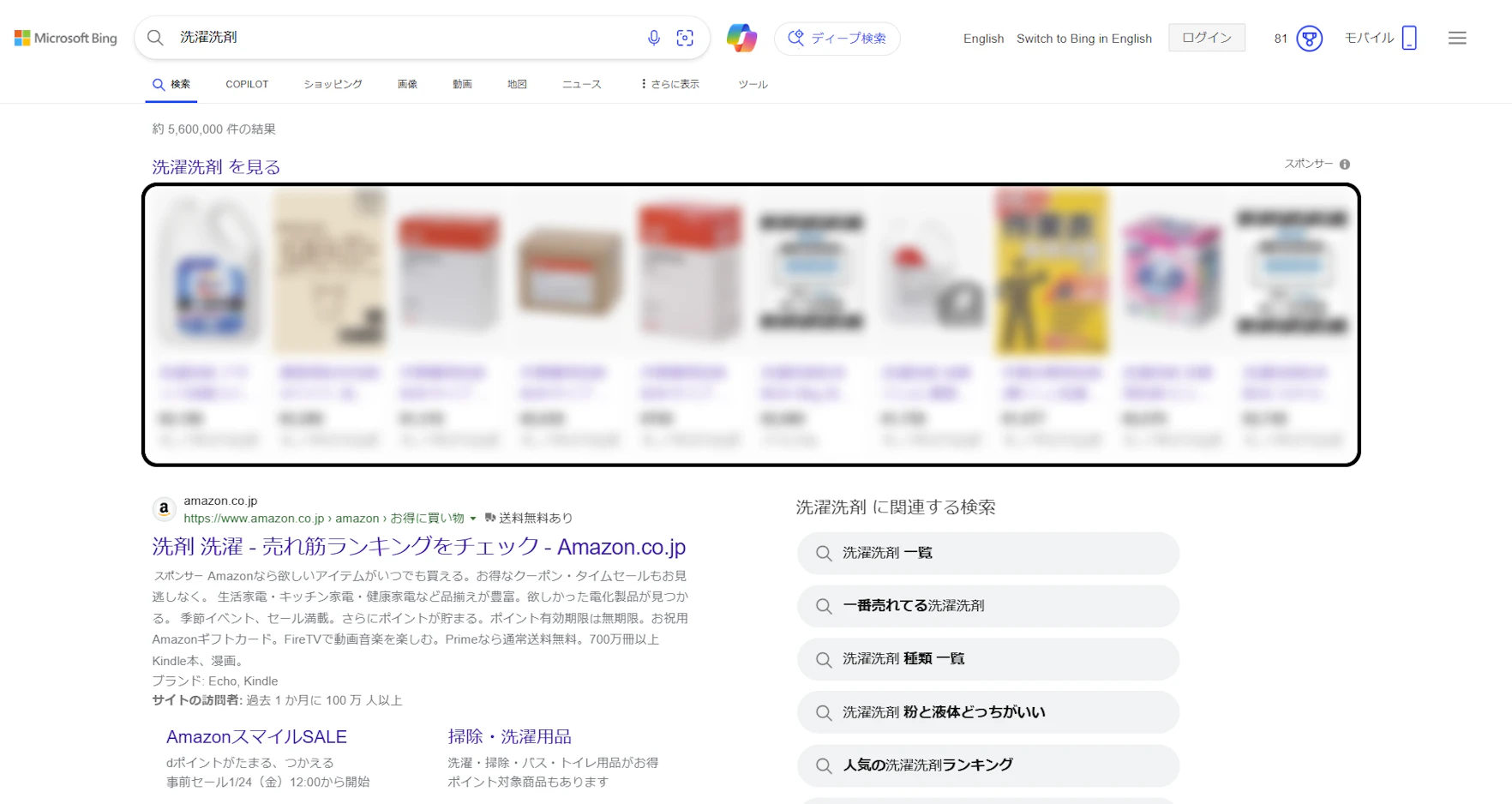Click the 約 5,600,000 件の結果 count text
Screen dimensions: 1512x804
(x=214, y=129)
